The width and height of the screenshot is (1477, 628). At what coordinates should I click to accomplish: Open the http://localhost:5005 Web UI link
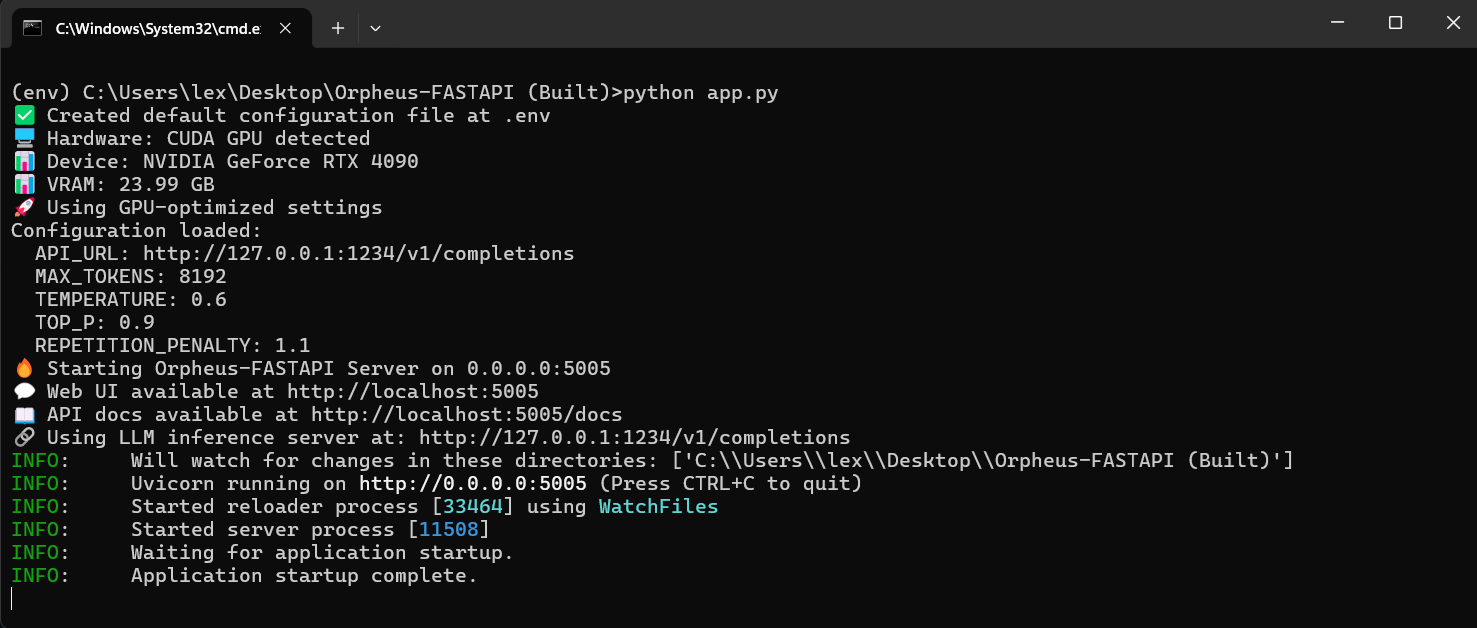point(413,392)
